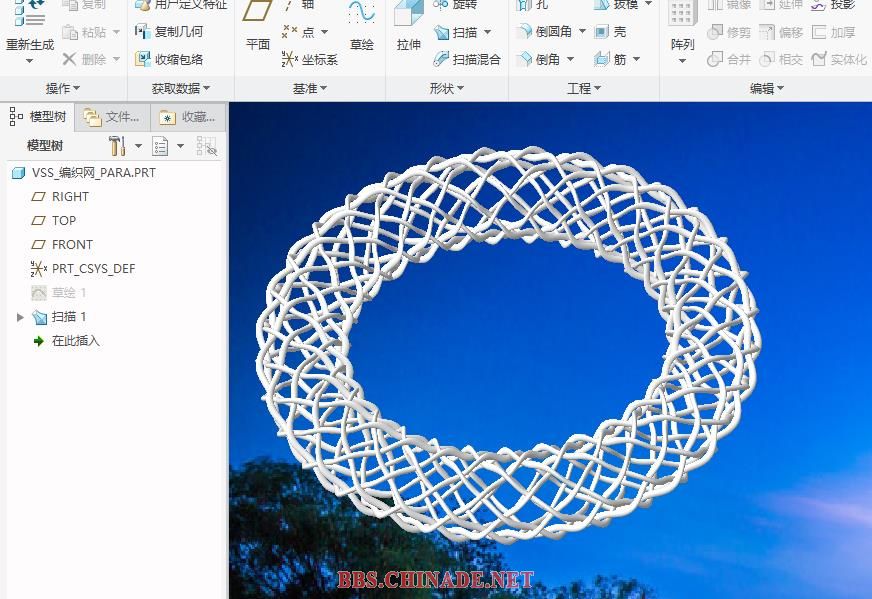This screenshot has width=872, height=599.
Task: Select the FRONT datum plane in tree
Action: pyautogui.click(x=72, y=245)
